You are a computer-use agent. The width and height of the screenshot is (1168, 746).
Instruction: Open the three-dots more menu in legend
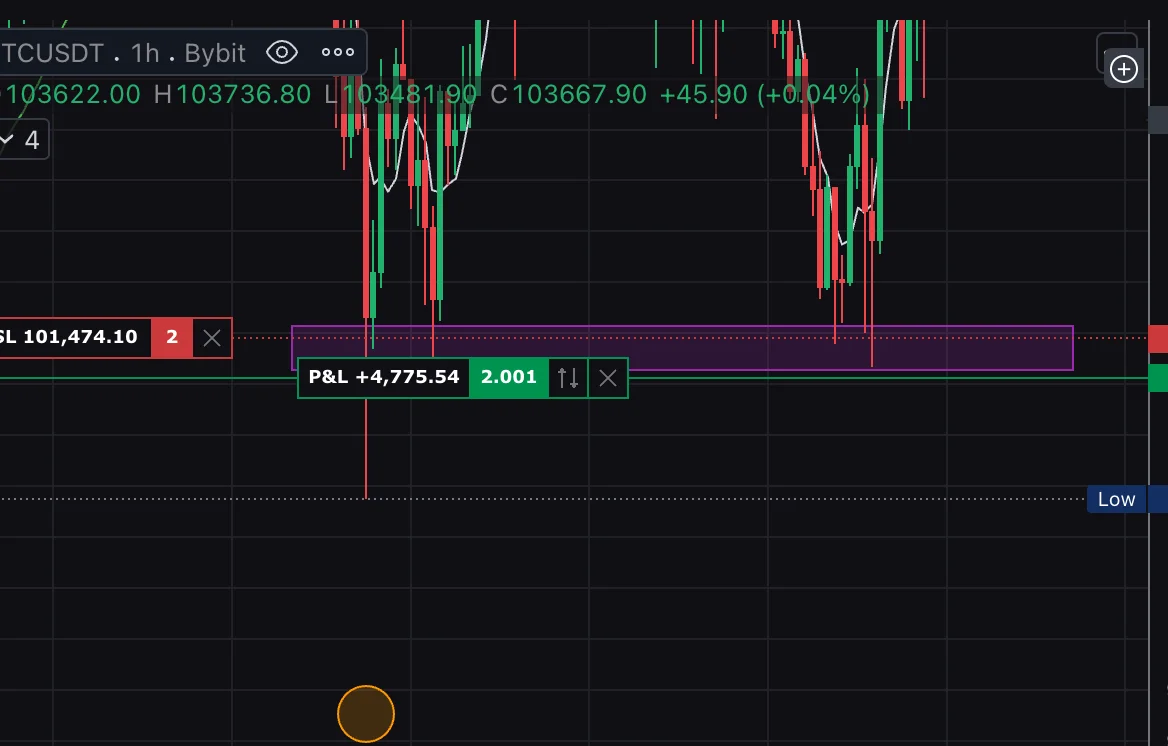(337, 52)
